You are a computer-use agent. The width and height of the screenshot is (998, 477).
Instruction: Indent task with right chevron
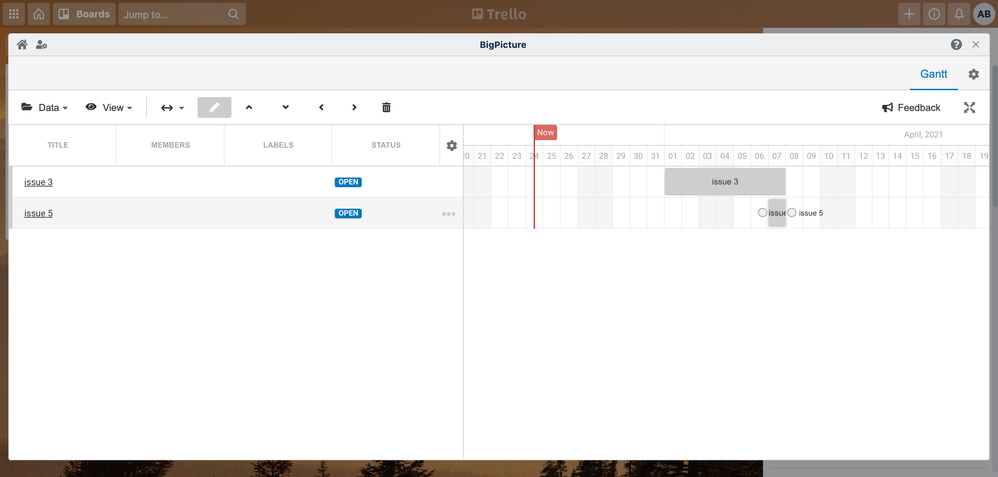click(x=355, y=108)
